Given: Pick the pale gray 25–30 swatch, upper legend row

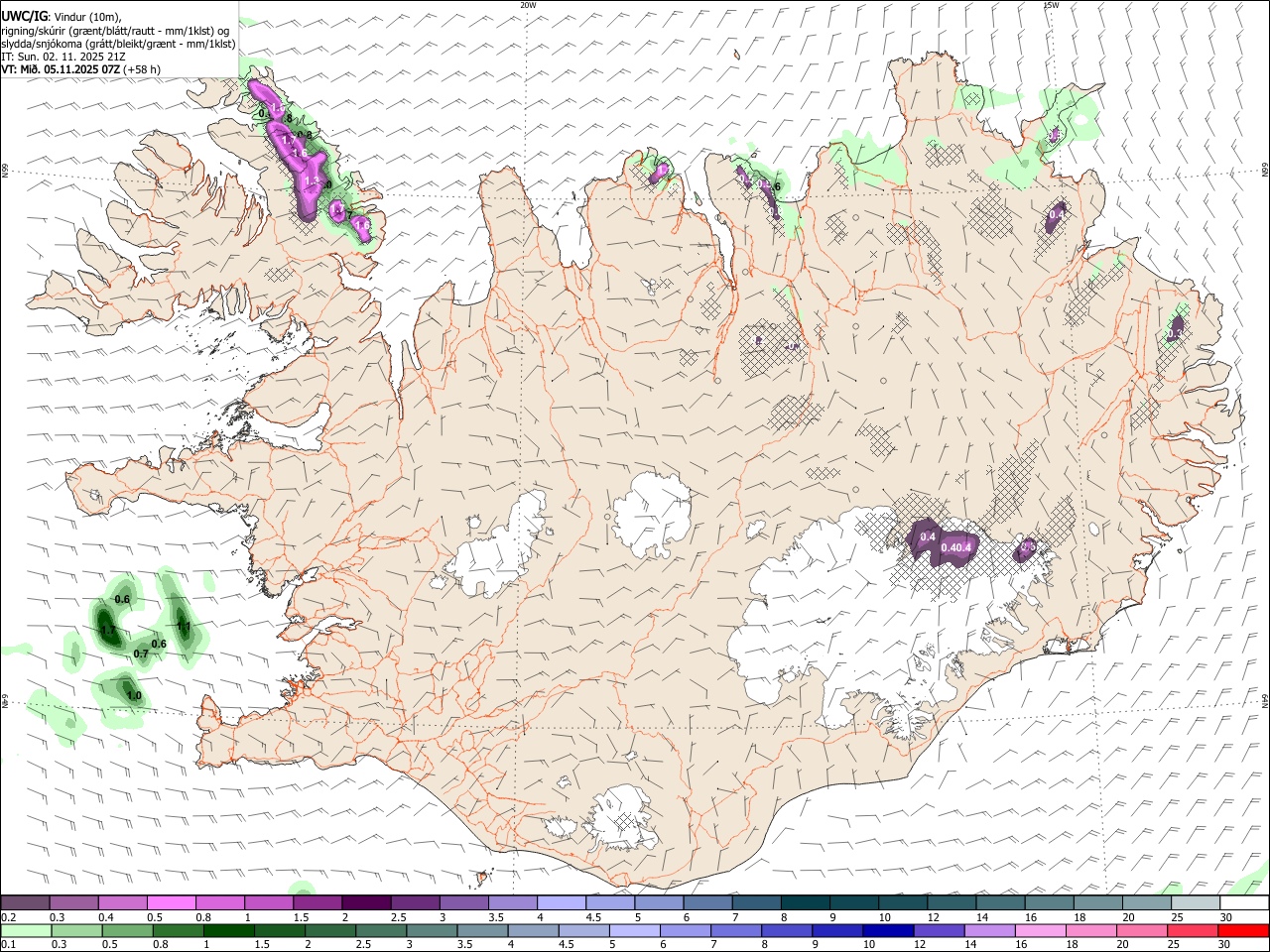Looking at the screenshot, I should (x=1195, y=902).
